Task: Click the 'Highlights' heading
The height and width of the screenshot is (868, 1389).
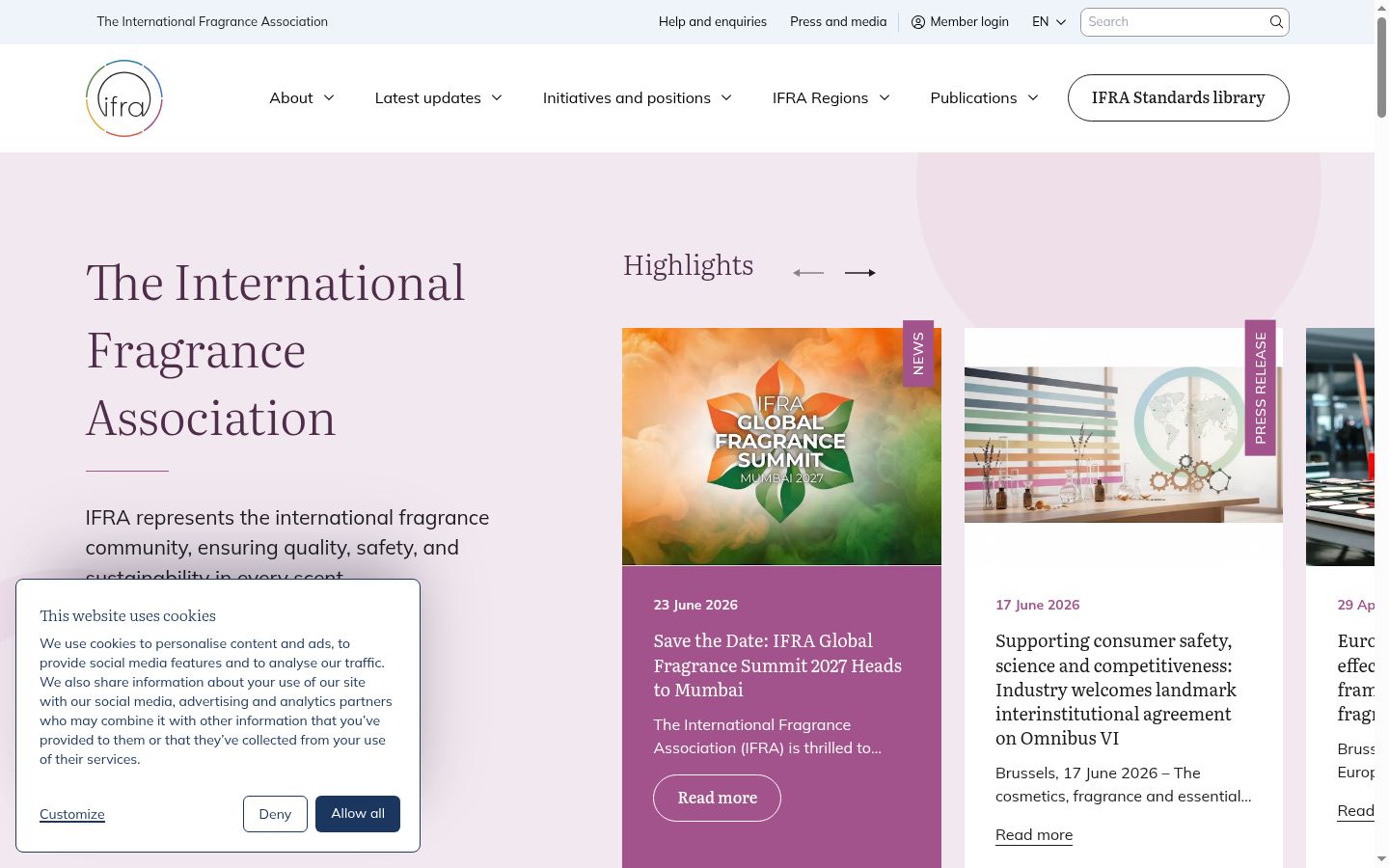Action: pyautogui.click(x=689, y=265)
